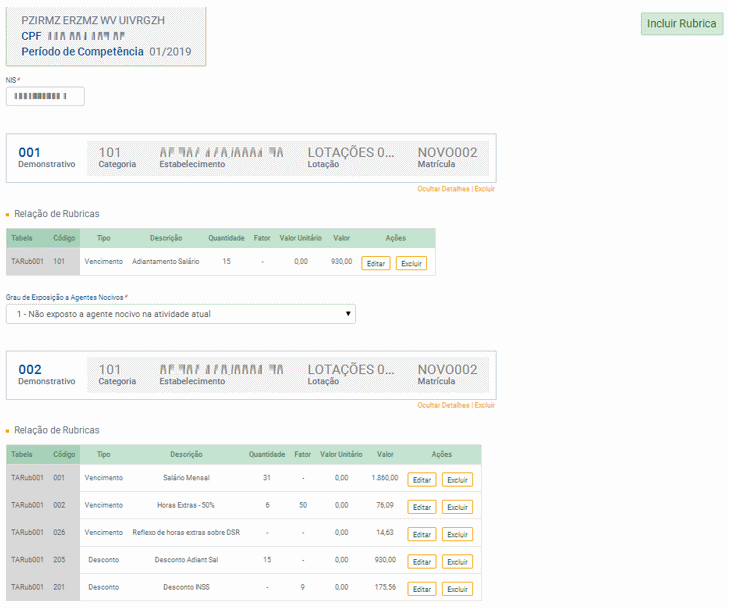Delete the Salário Mensal row
Image resolution: width=729 pixels, height=608 pixels.
click(x=457, y=480)
